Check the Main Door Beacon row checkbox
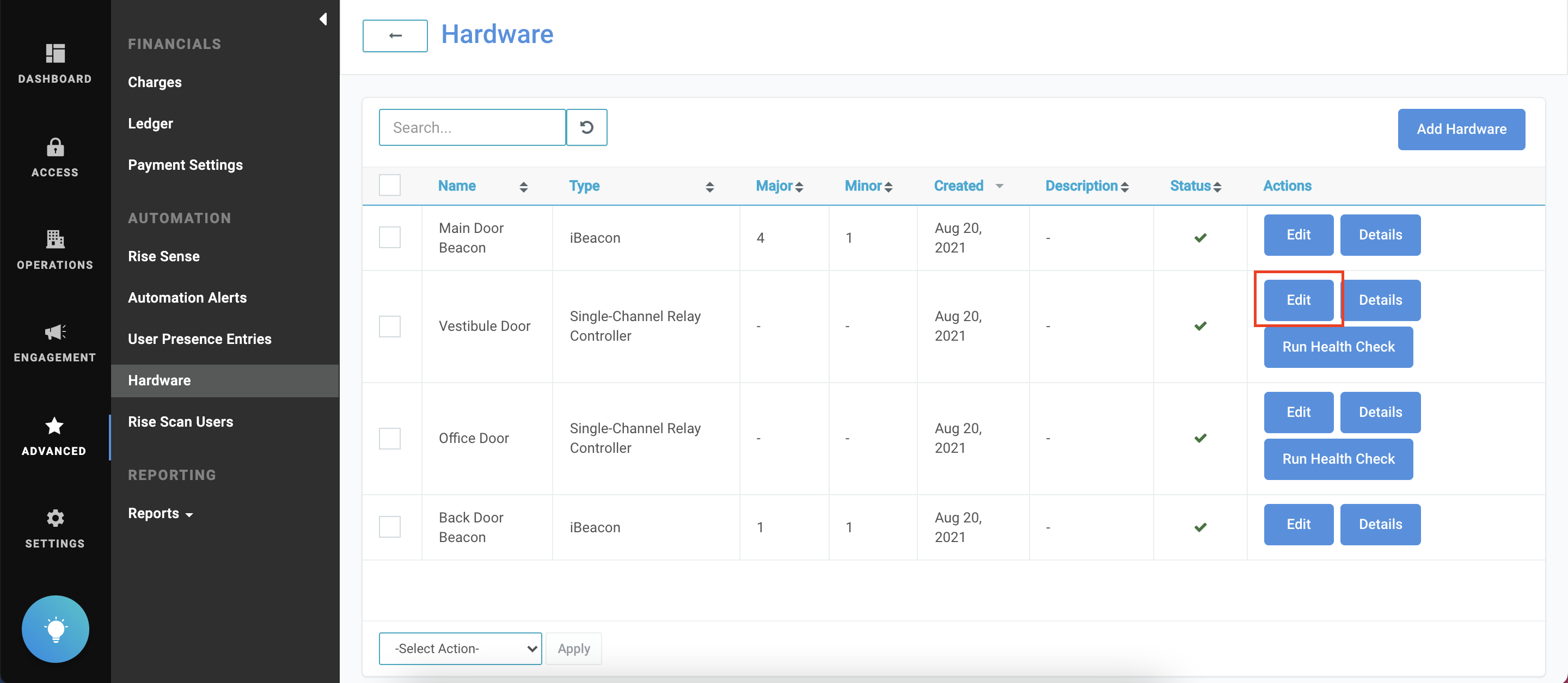 pyautogui.click(x=390, y=237)
